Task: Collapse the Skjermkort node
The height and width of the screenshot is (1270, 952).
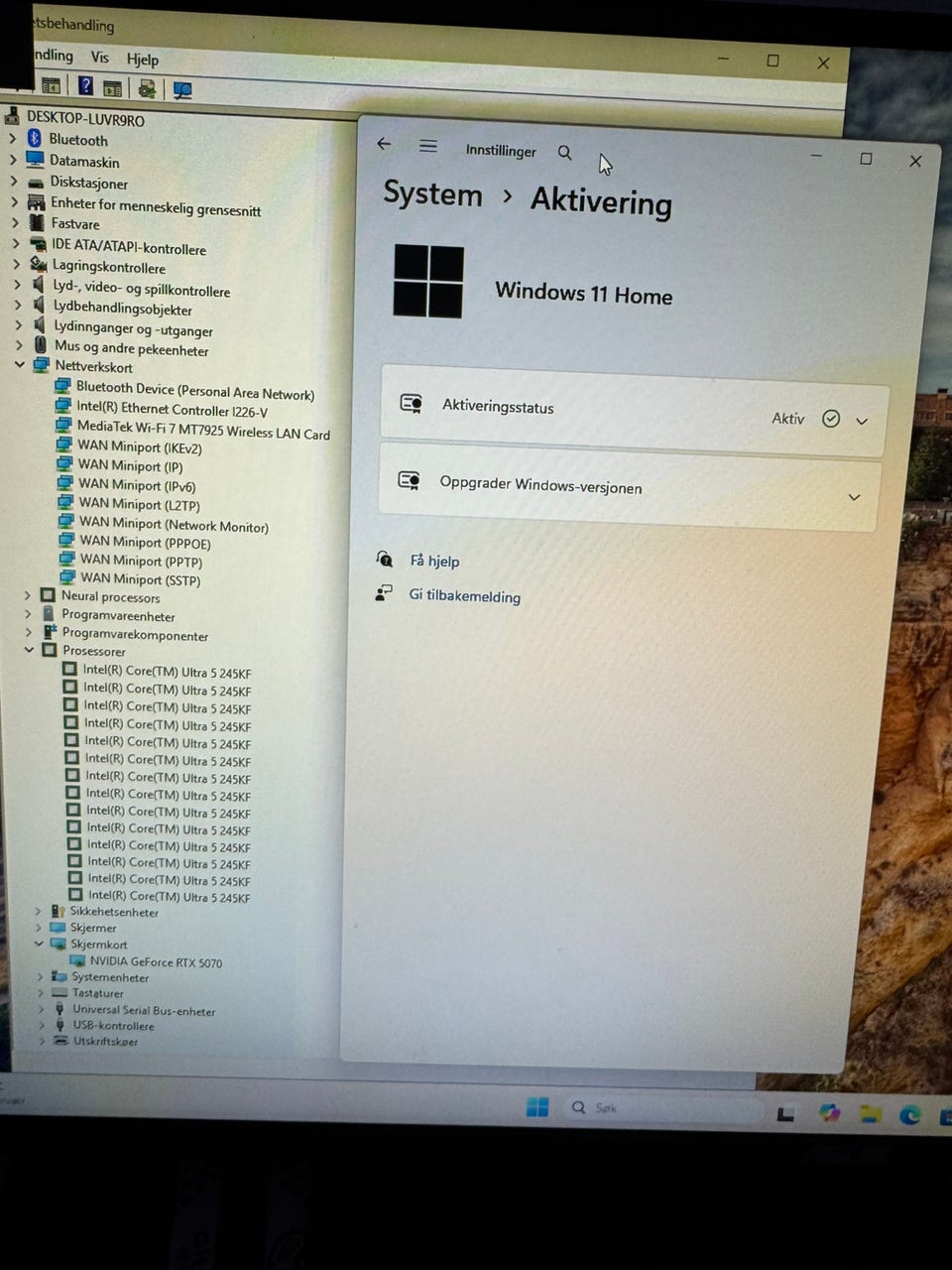Action: pos(39,944)
